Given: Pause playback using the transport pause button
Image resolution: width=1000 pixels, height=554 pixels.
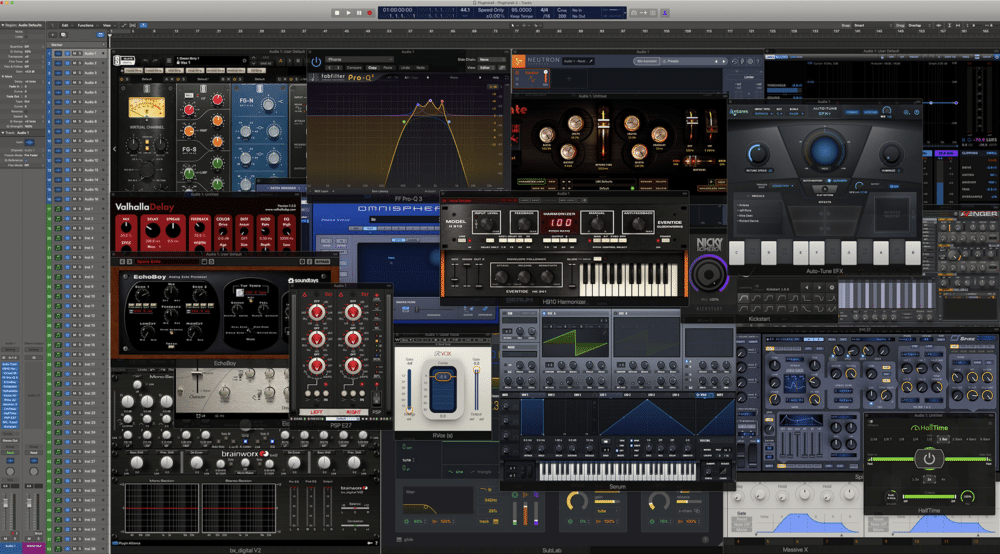Looking at the screenshot, I should (x=358, y=12).
